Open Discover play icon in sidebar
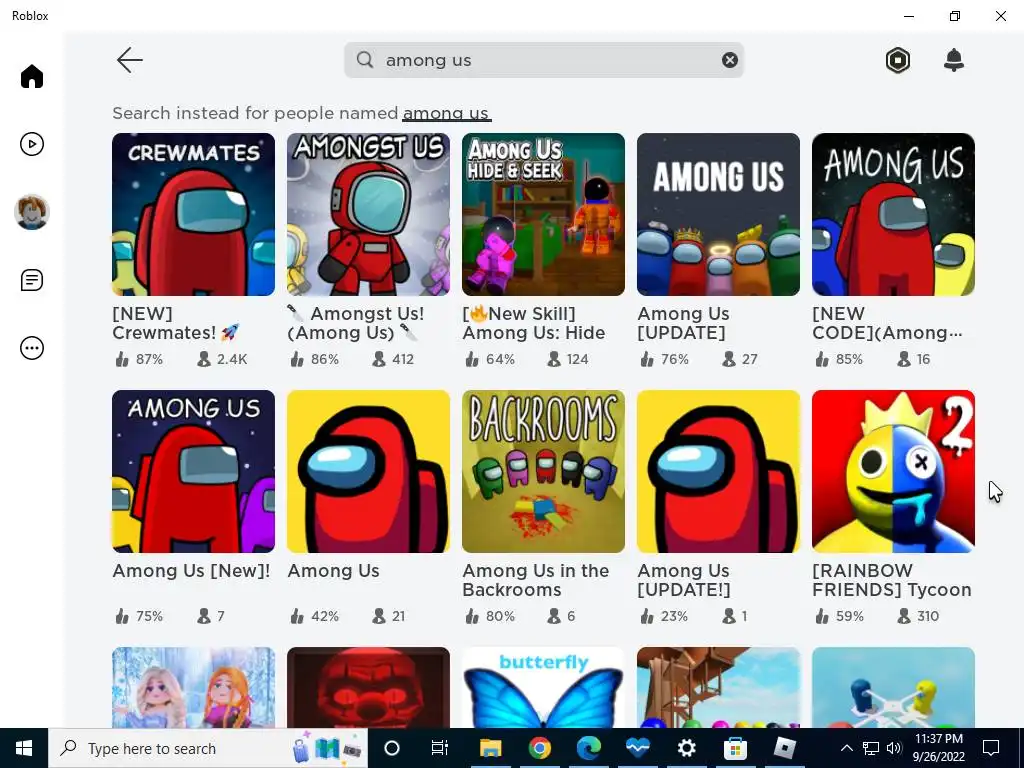 [31, 144]
